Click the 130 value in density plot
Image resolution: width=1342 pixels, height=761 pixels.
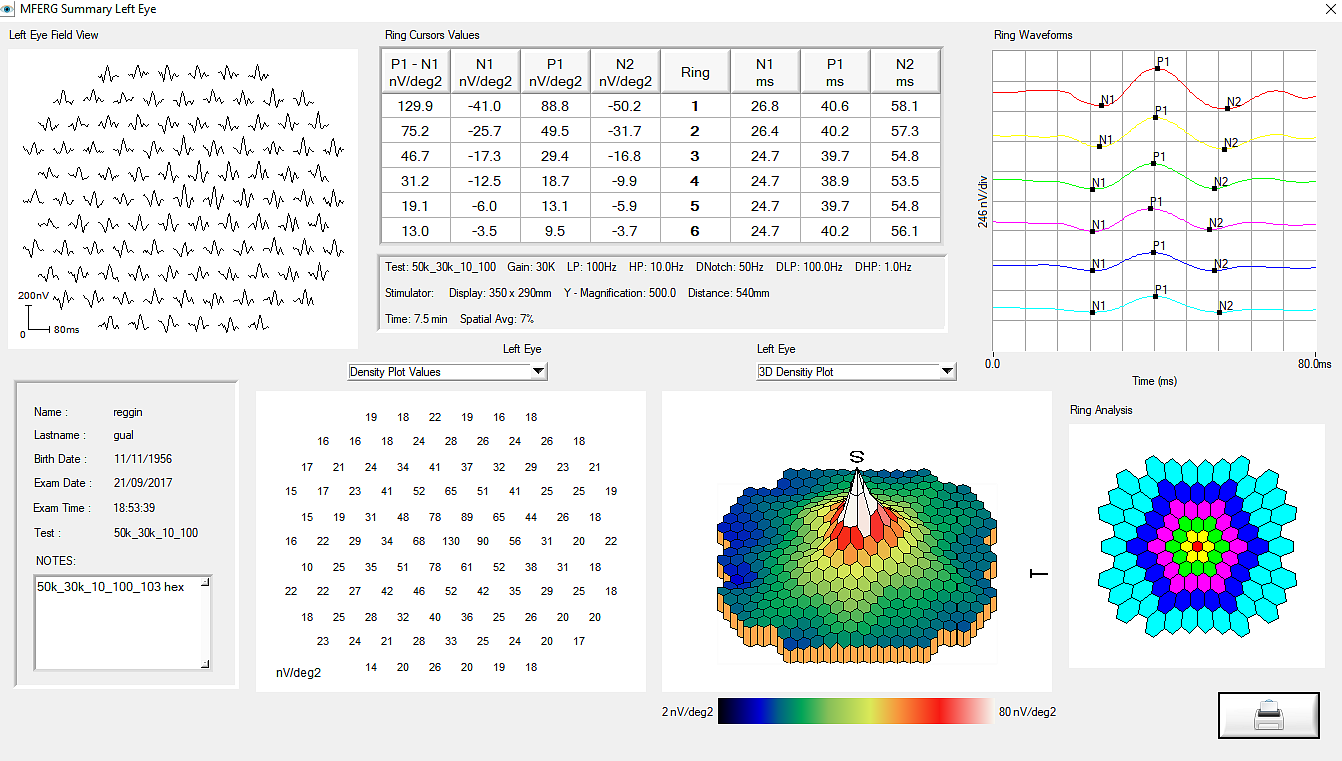[451, 541]
